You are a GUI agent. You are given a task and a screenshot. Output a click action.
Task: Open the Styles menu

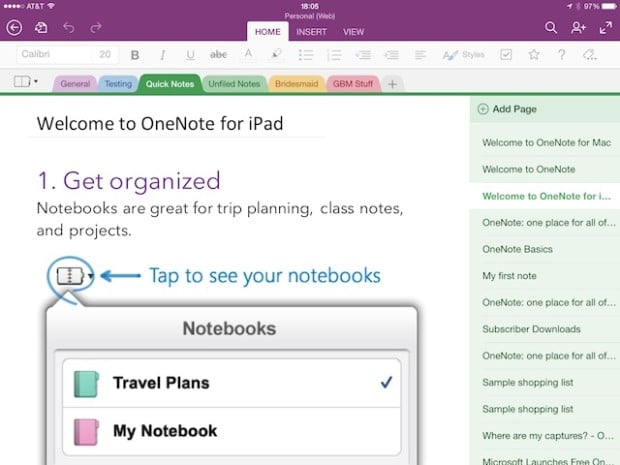click(x=463, y=55)
